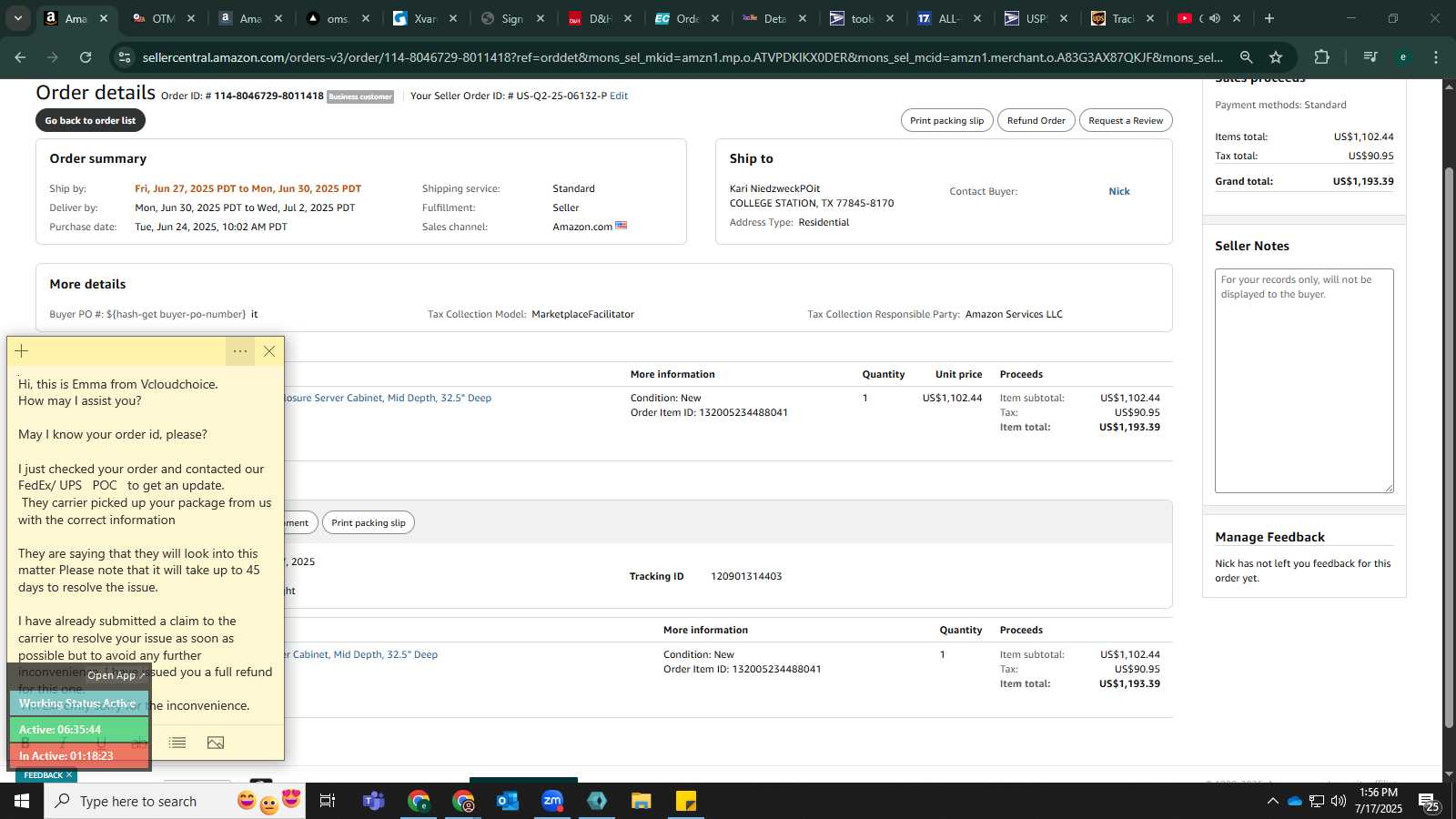The height and width of the screenshot is (819, 1456).
Task: Switch to the D&H browser tab
Action: tap(601, 18)
